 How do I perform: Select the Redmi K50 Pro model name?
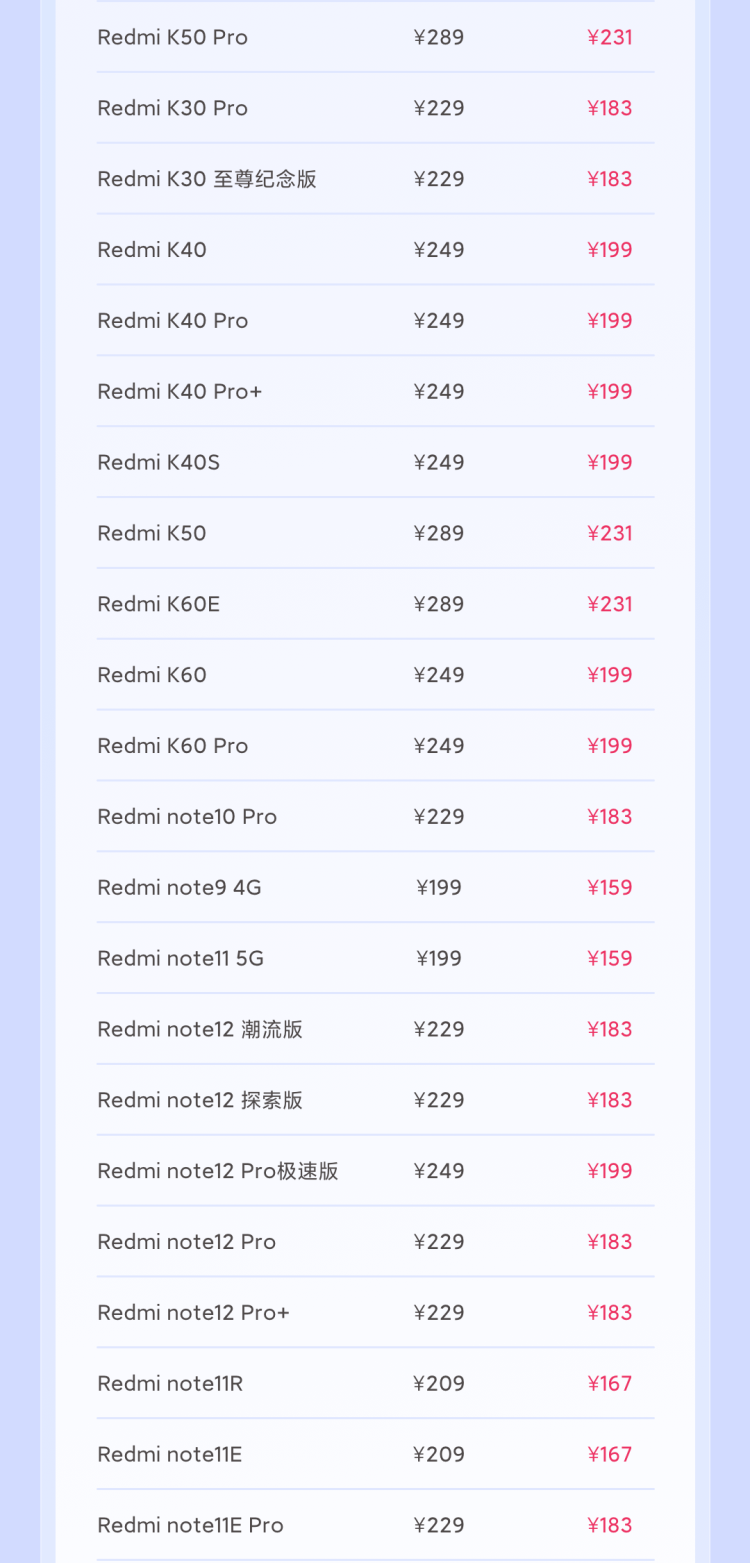172,38
